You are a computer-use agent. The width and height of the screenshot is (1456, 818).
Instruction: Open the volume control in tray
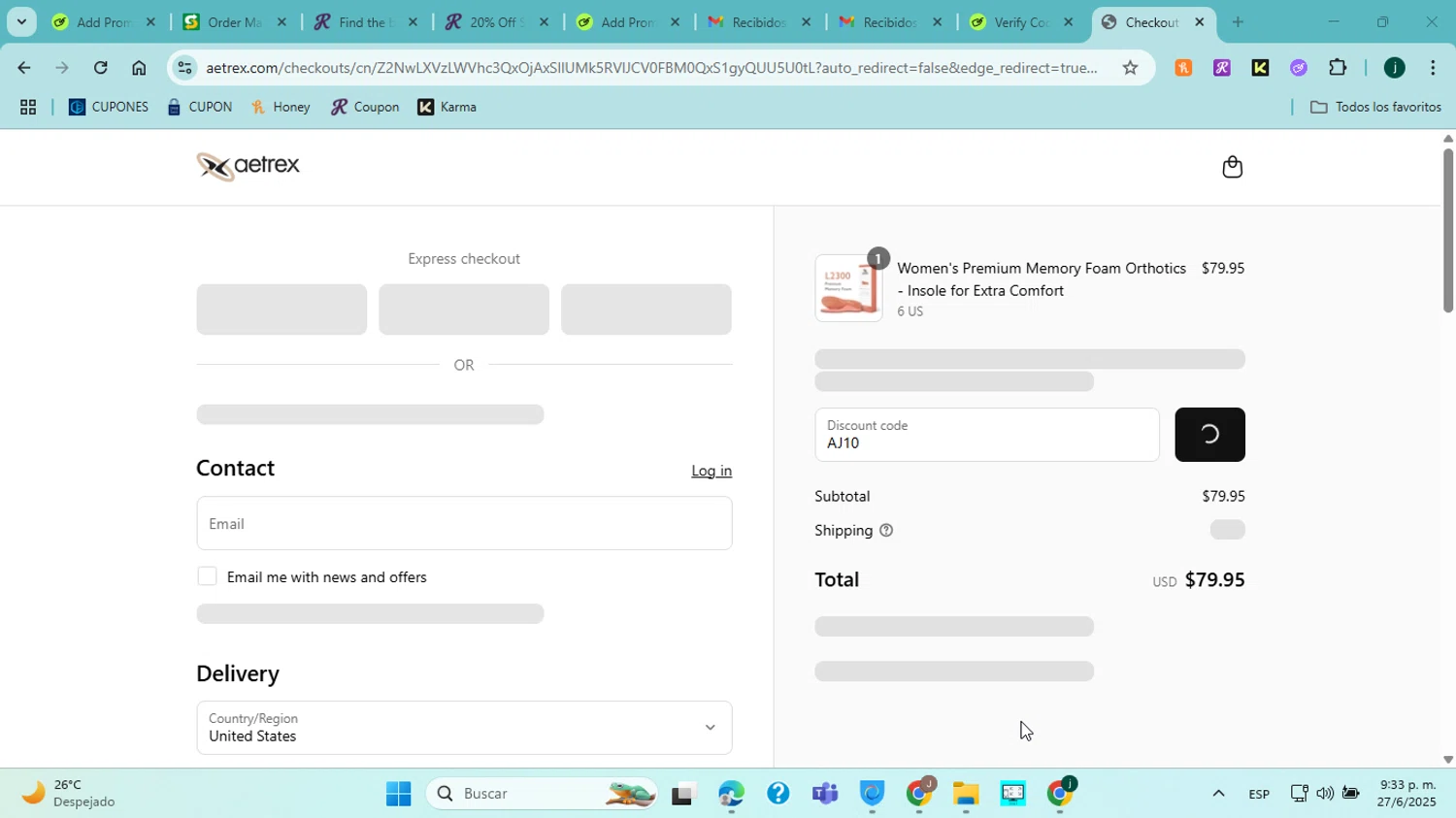[x=1325, y=794]
